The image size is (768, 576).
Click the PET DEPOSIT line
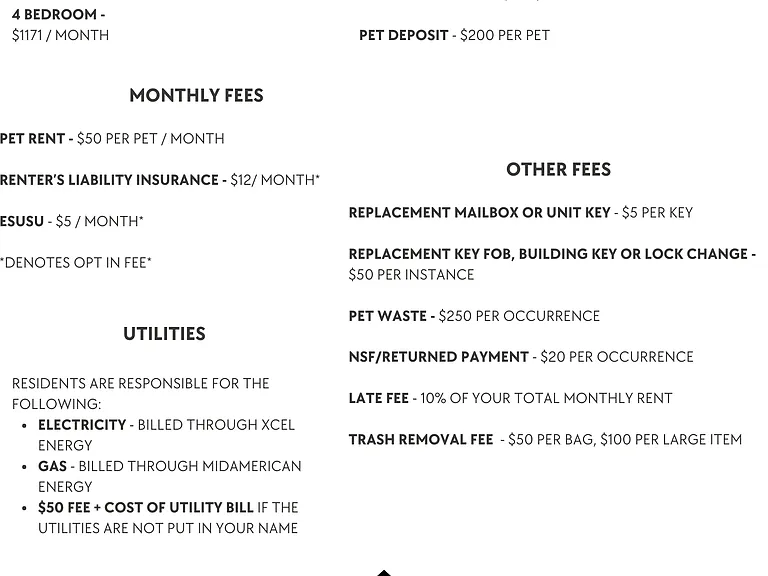click(454, 35)
